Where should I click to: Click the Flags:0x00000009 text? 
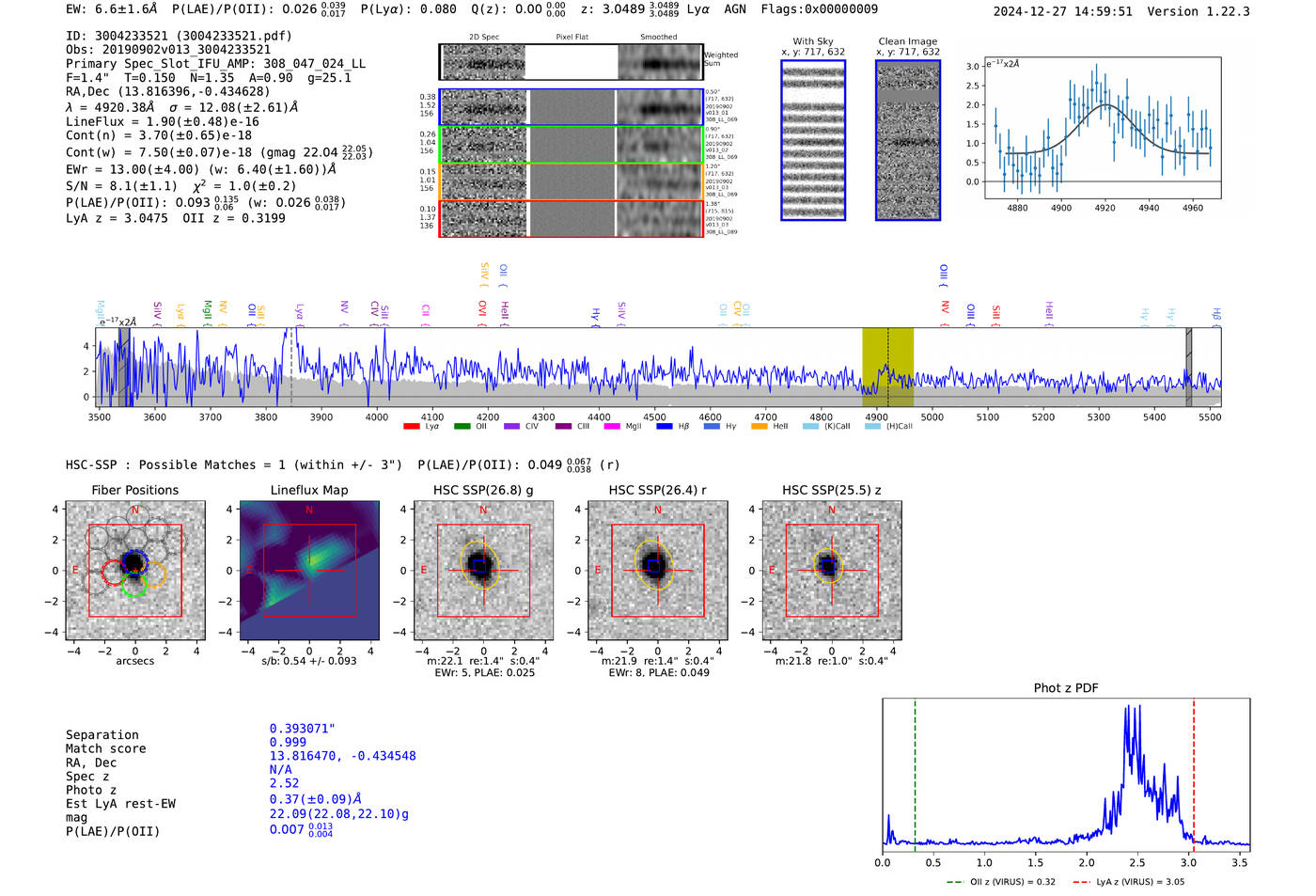(820, 9)
